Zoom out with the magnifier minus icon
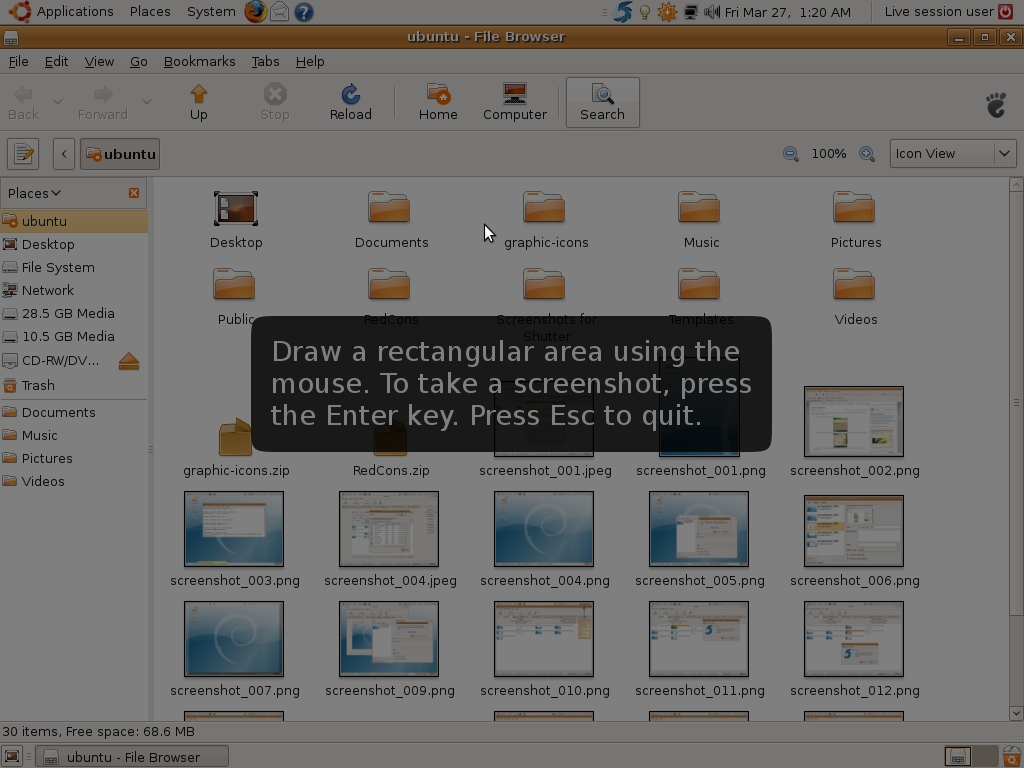This screenshot has height=768, width=1024. (790, 154)
